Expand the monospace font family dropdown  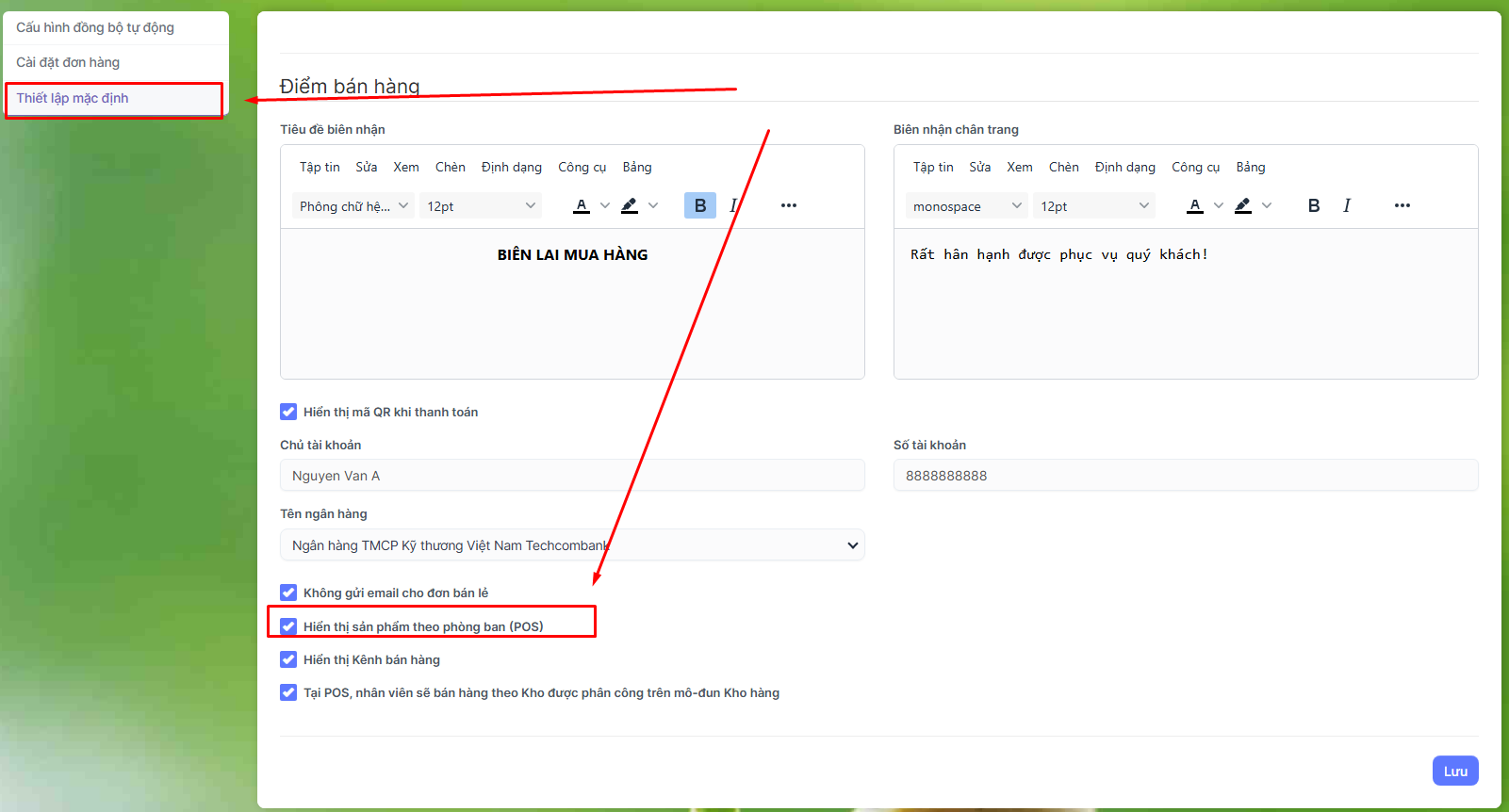coord(966,206)
